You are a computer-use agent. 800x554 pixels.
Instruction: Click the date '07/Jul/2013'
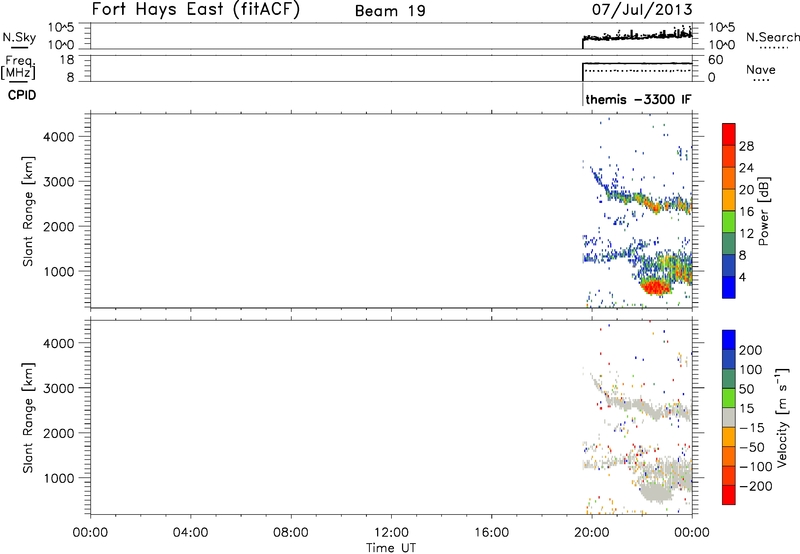tap(642, 9)
